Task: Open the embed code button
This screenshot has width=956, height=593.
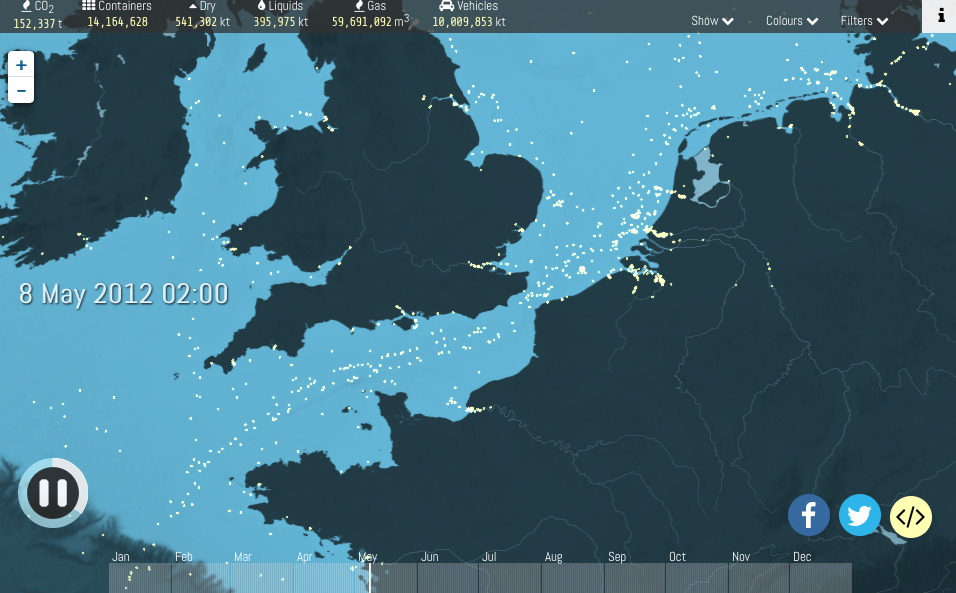Action: [x=910, y=517]
